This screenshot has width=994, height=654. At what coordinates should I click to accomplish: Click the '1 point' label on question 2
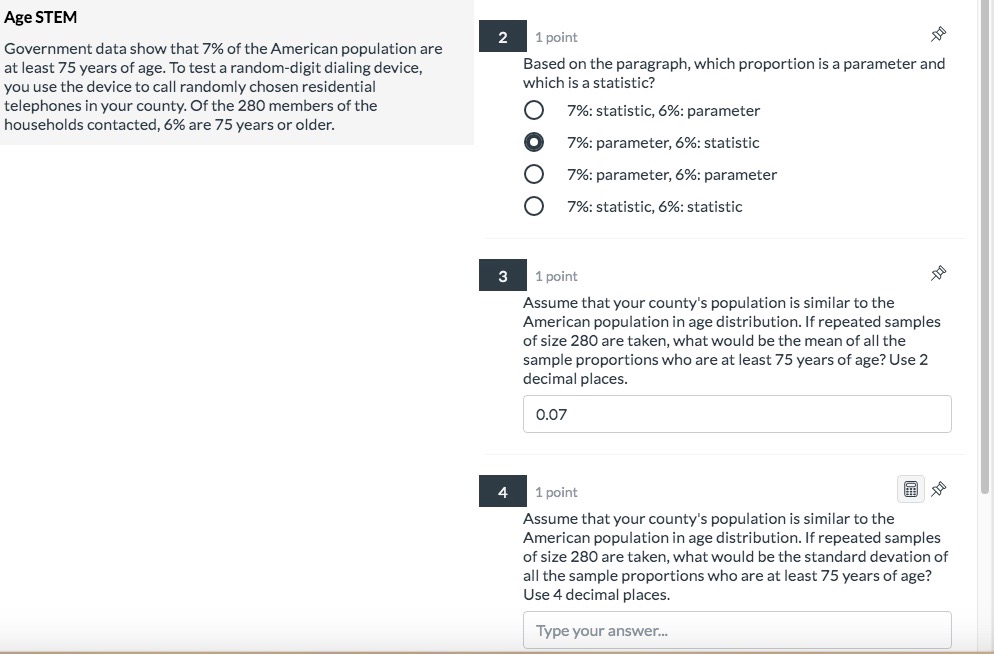tap(556, 36)
